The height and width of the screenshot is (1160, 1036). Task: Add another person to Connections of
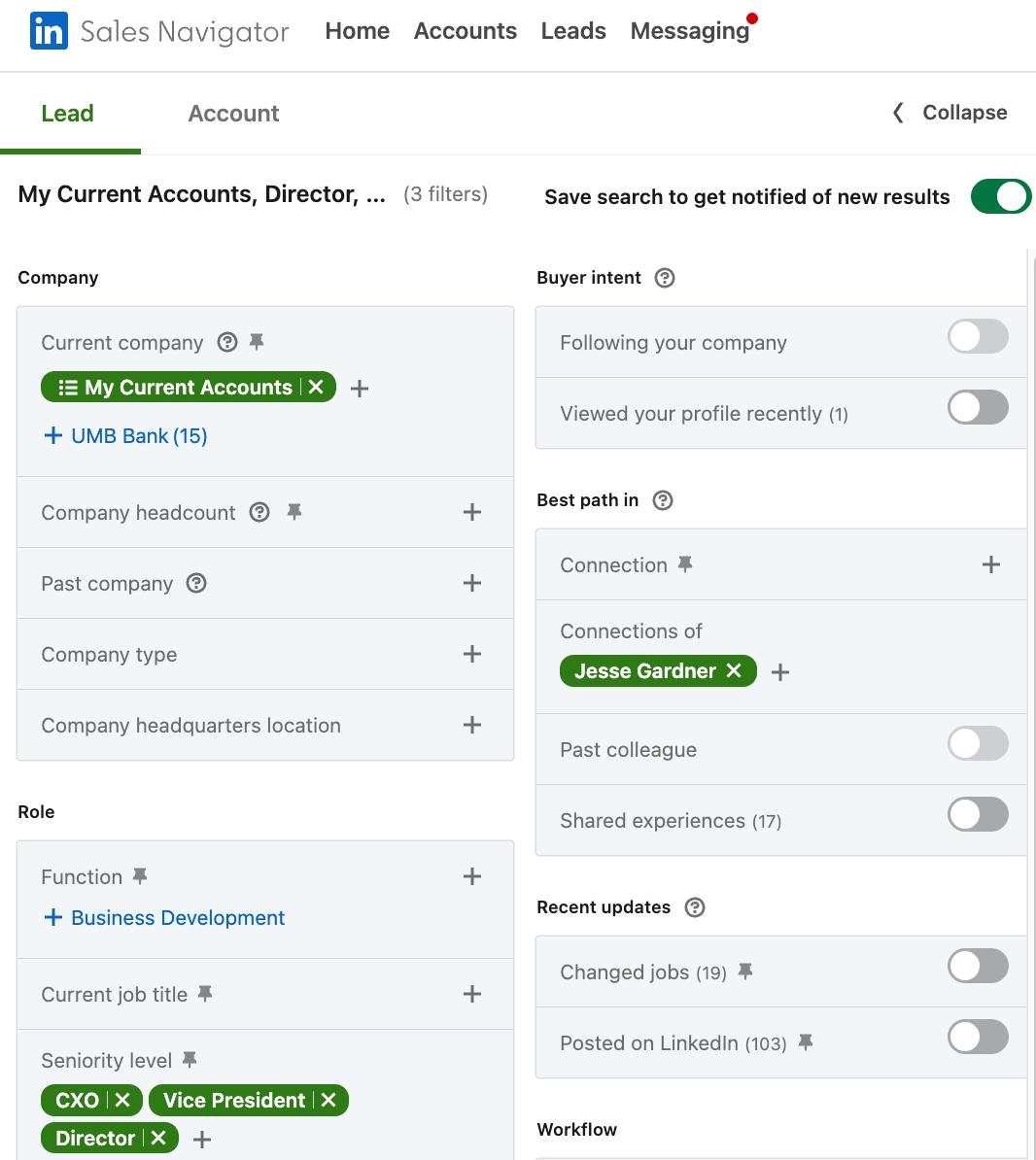(x=780, y=671)
